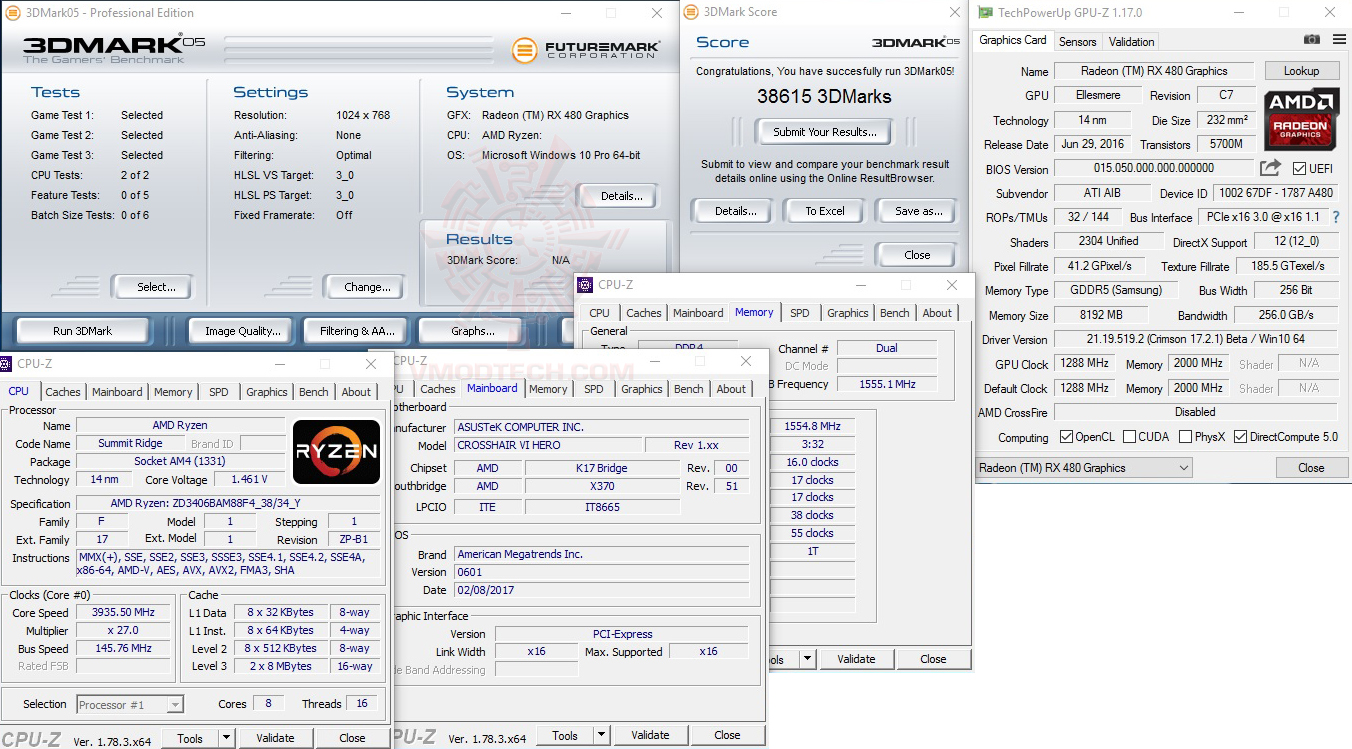Toggle the OpenCL checkbox in GPU-Z
Screen dimensions: 1352x749
(1067, 436)
